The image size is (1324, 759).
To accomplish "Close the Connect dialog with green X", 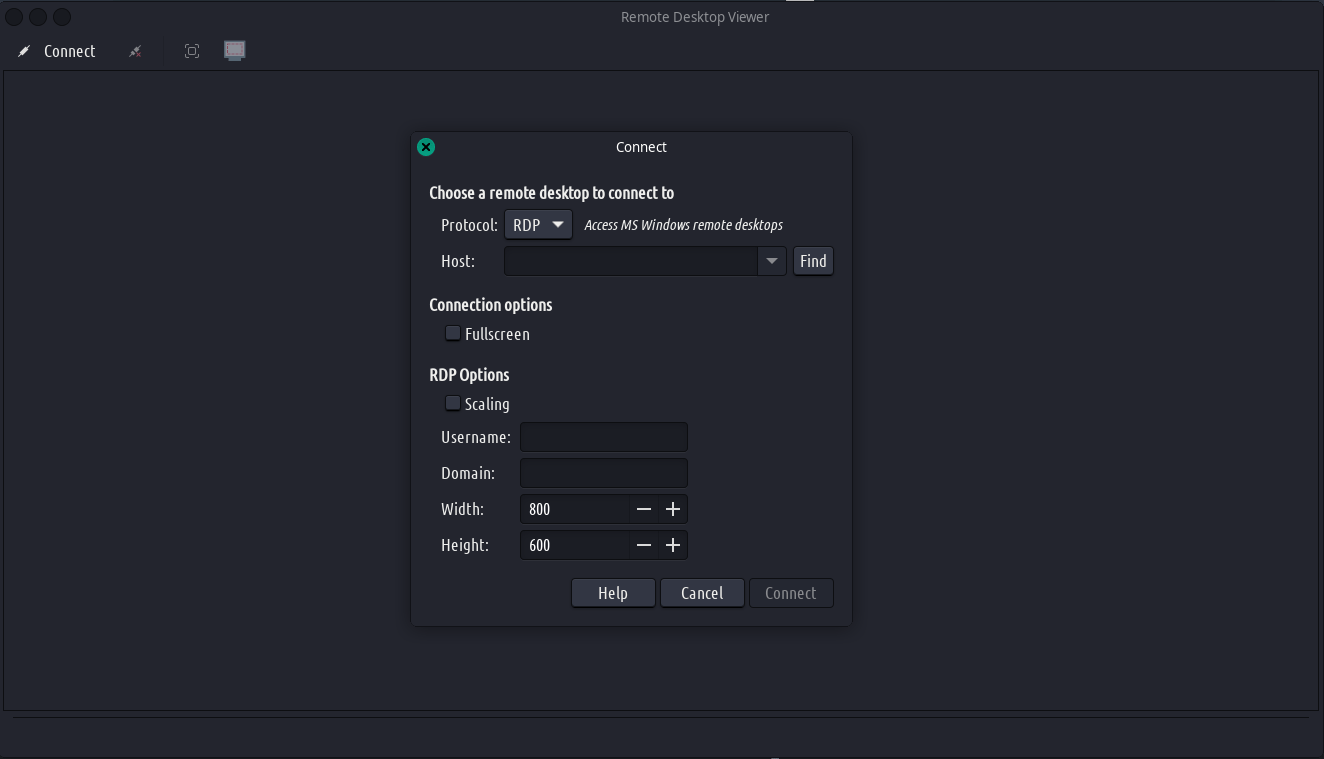I will point(426,147).
